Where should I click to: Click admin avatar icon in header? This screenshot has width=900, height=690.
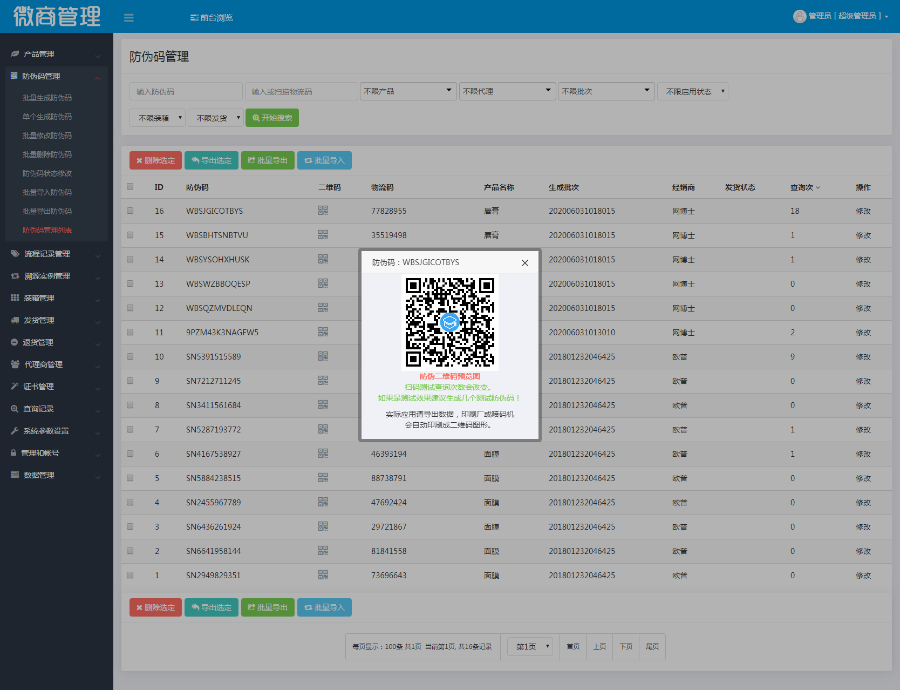(800, 16)
